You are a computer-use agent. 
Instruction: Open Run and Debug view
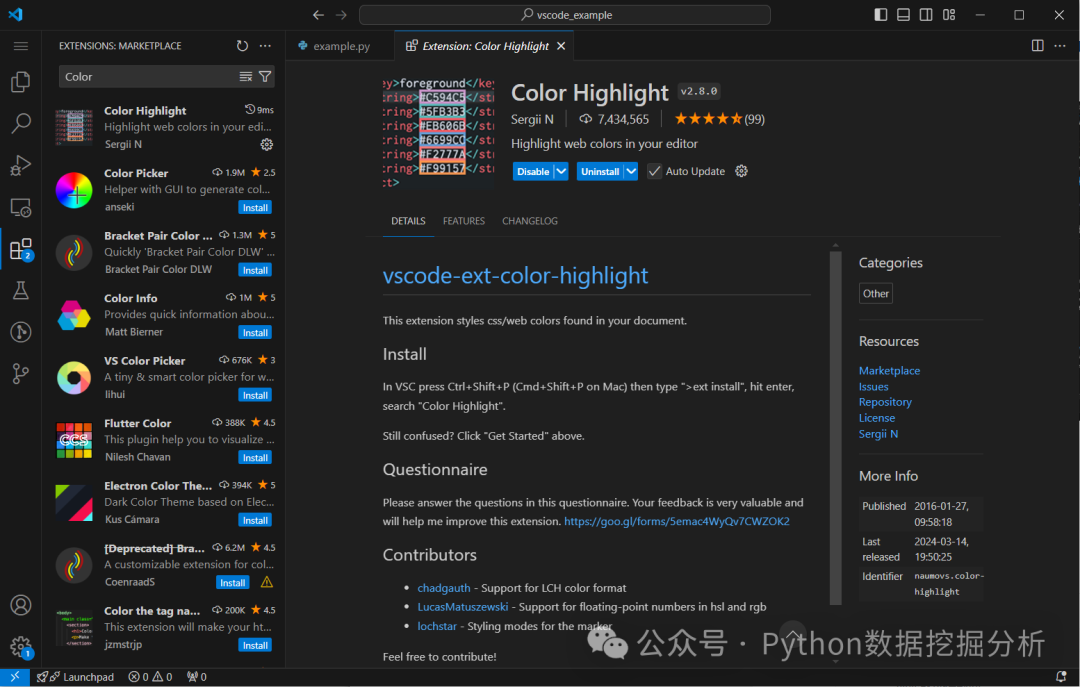click(x=21, y=165)
